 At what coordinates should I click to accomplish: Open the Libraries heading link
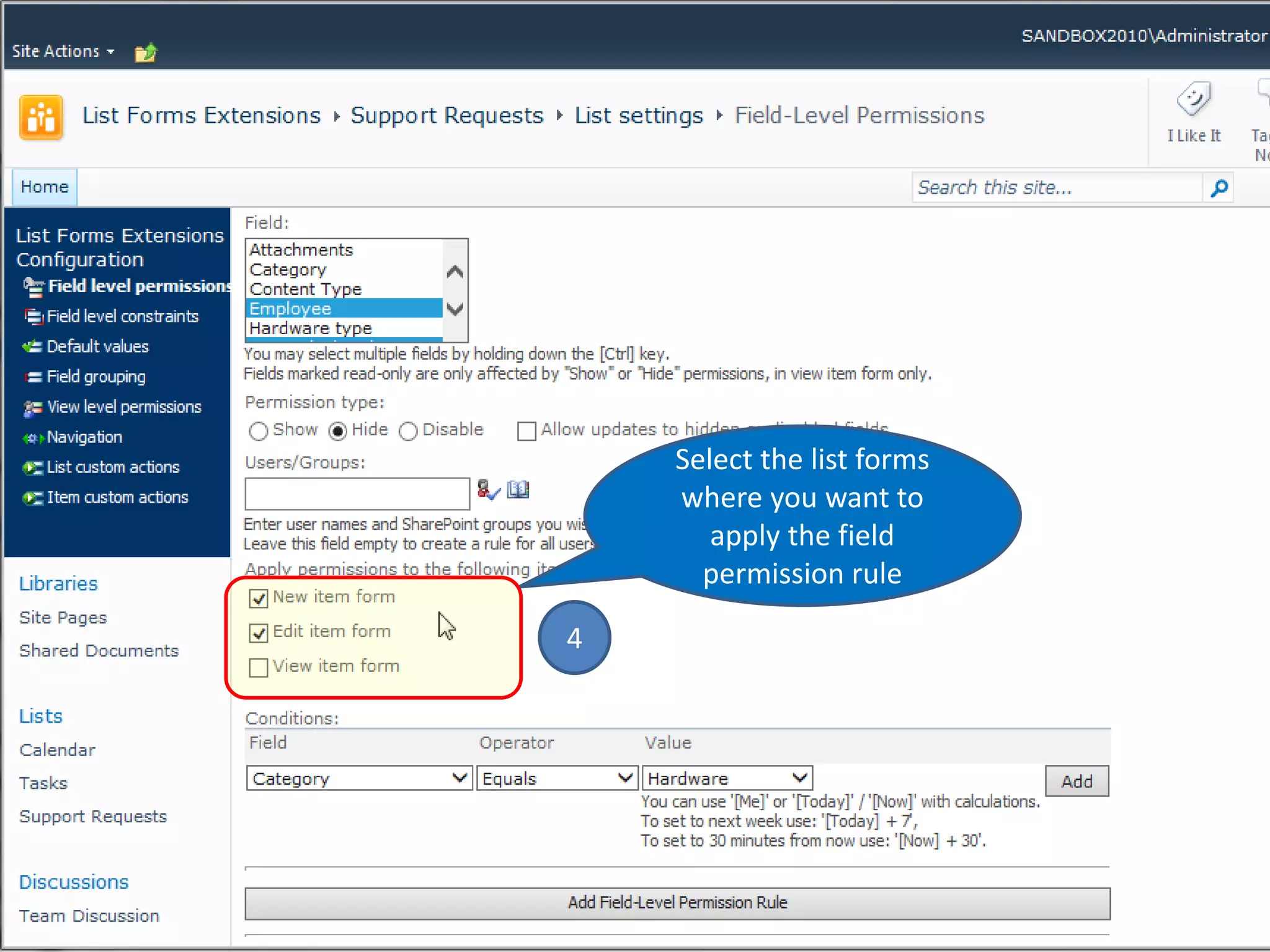[x=58, y=584]
